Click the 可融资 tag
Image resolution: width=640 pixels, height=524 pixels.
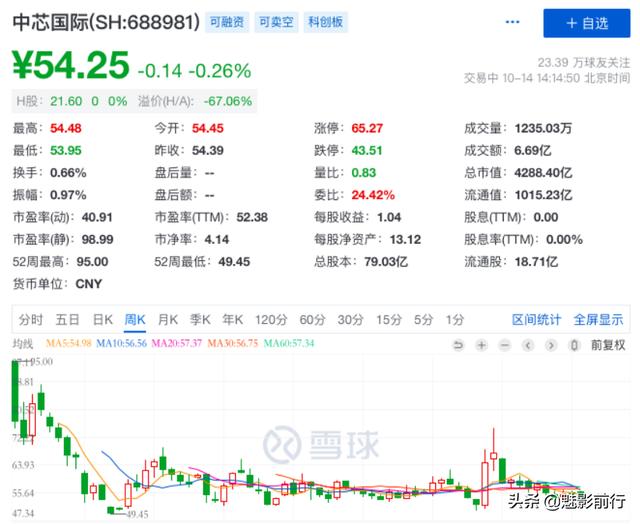click(x=227, y=22)
